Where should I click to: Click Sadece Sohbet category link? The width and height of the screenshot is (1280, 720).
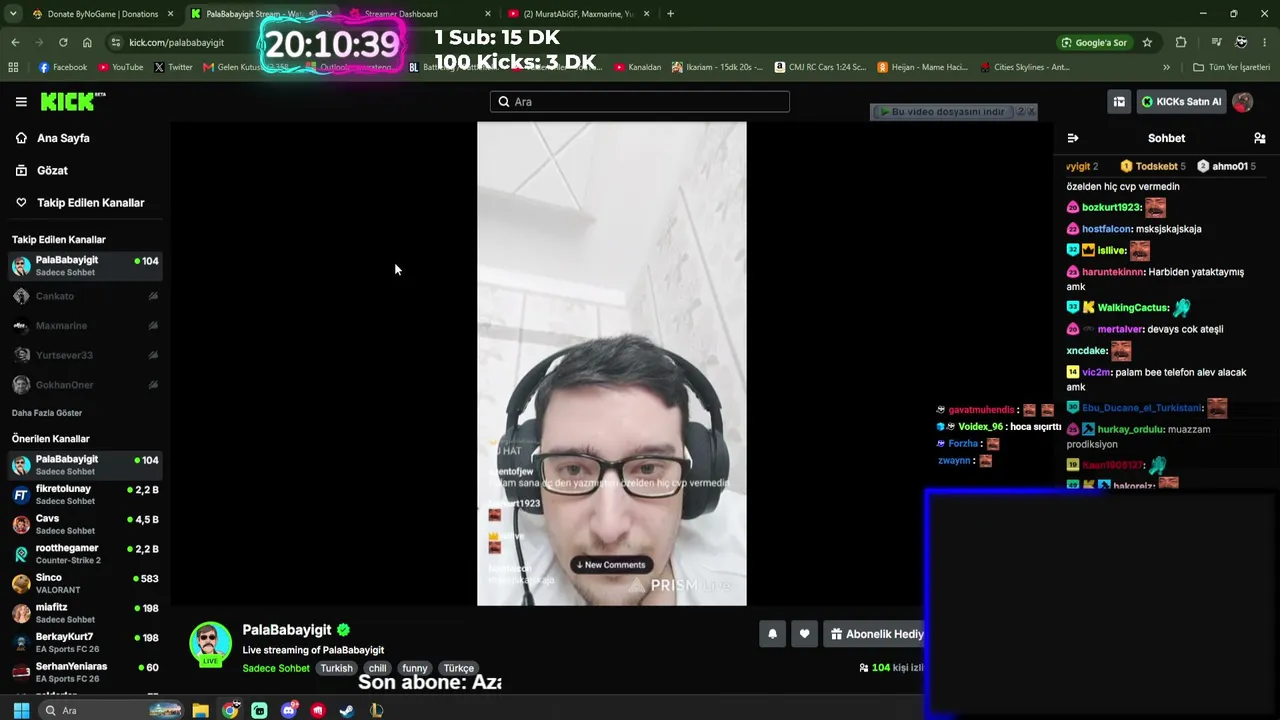pyautogui.click(x=276, y=668)
